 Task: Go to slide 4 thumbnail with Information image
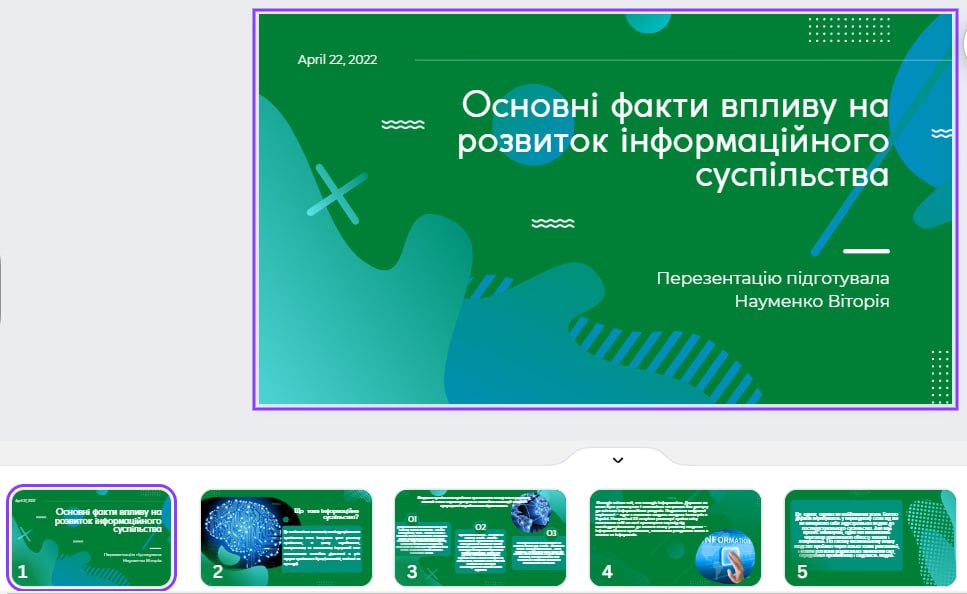point(675,537)
